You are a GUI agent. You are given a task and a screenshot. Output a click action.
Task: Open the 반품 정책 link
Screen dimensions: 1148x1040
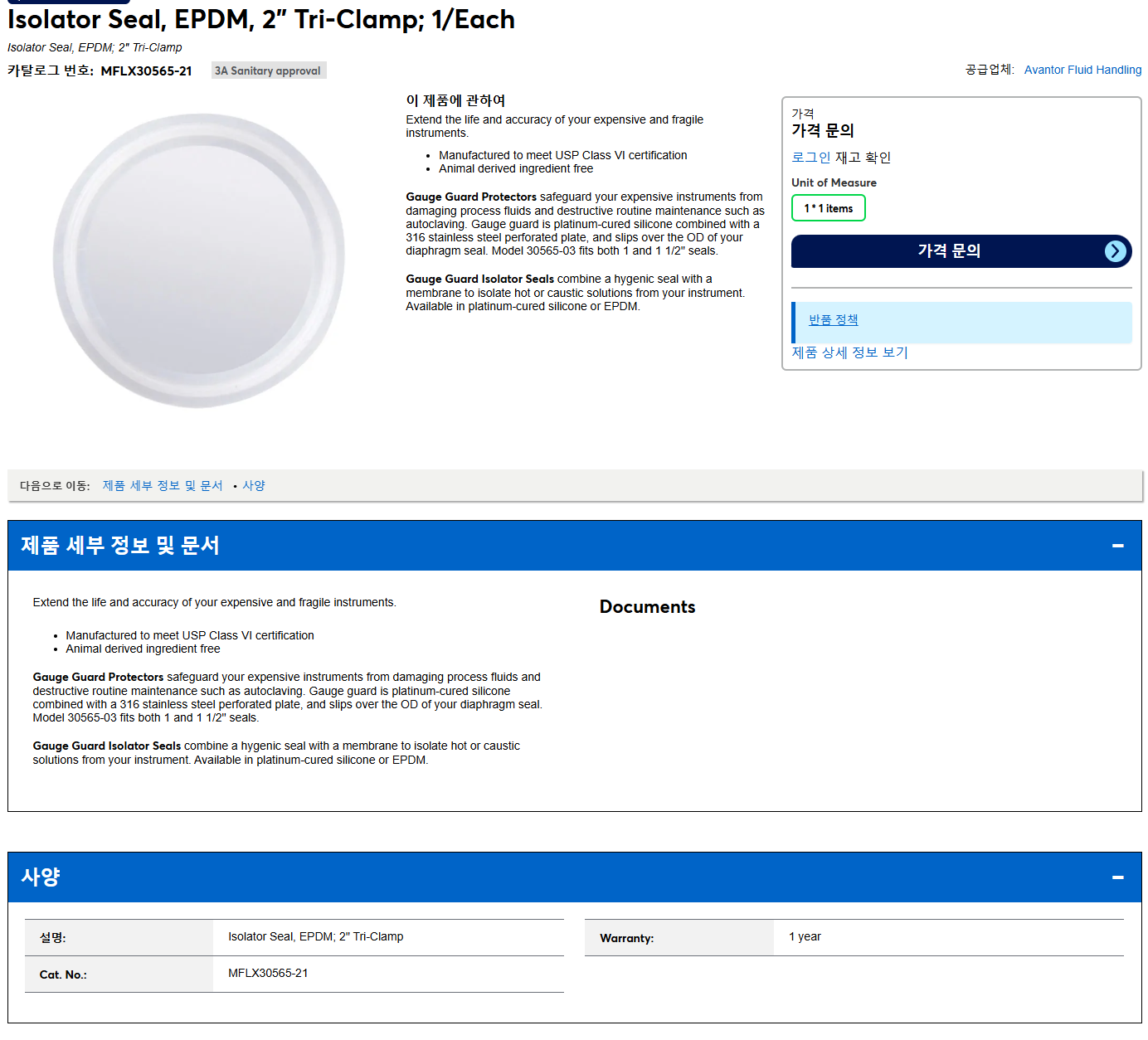pyautogui.click(x=833, y=320)
